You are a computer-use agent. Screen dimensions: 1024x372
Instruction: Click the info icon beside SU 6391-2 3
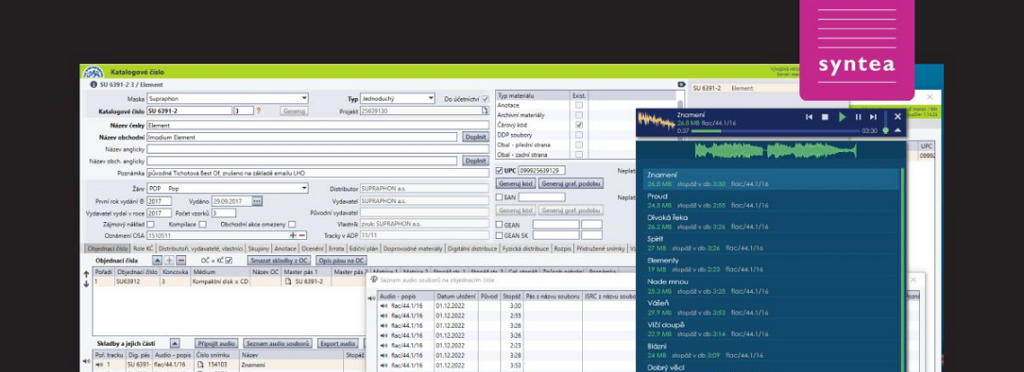93,85
